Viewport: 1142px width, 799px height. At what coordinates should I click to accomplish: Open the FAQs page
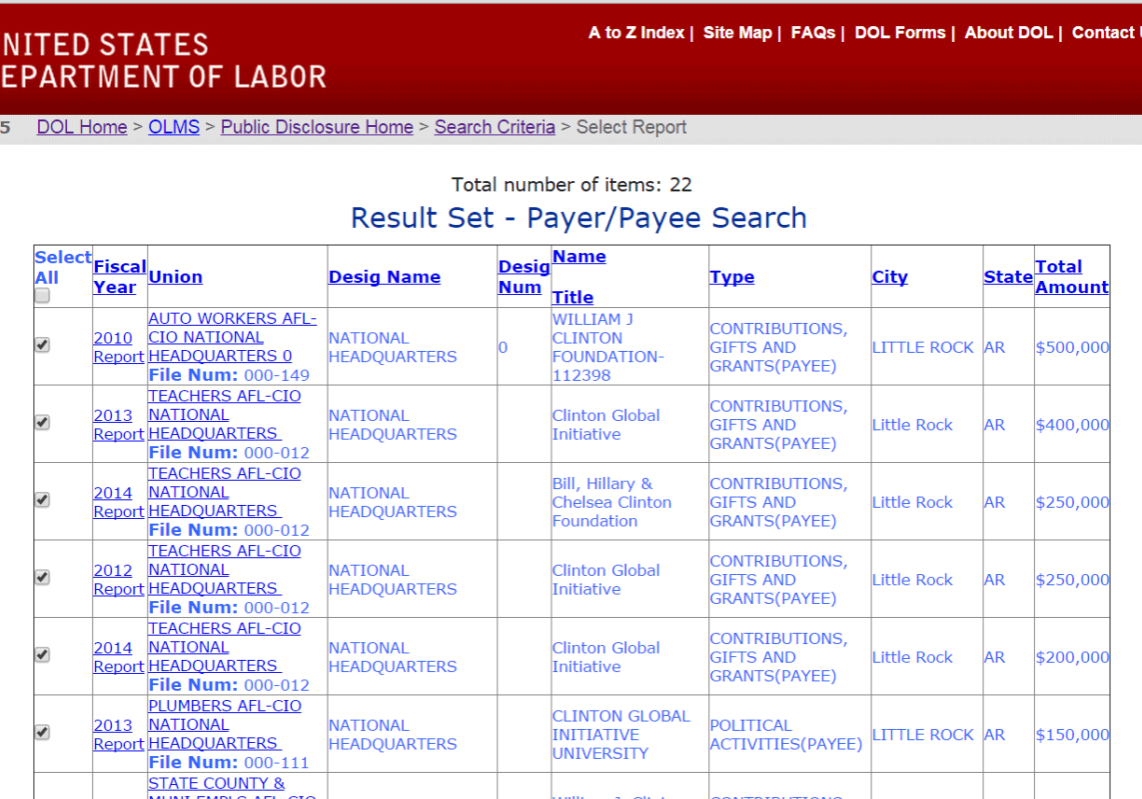[x=813, y=33]
